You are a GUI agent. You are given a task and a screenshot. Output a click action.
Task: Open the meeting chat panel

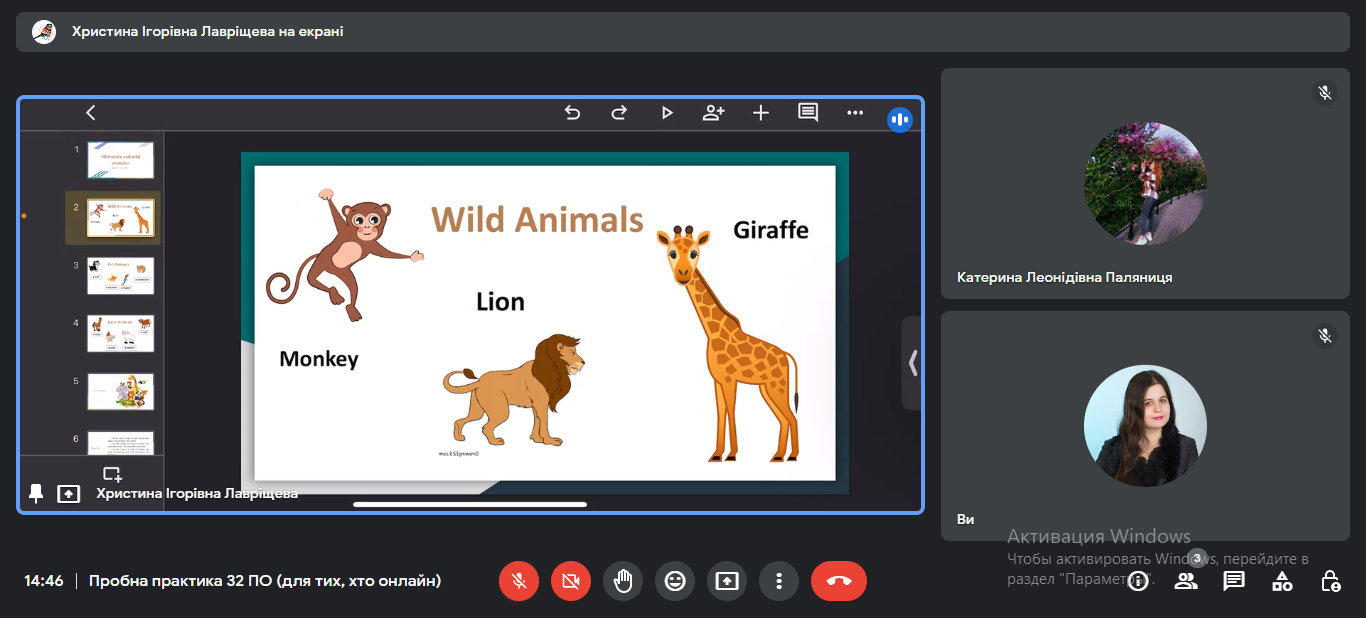pyautogui.click(x=1234, y=581)
